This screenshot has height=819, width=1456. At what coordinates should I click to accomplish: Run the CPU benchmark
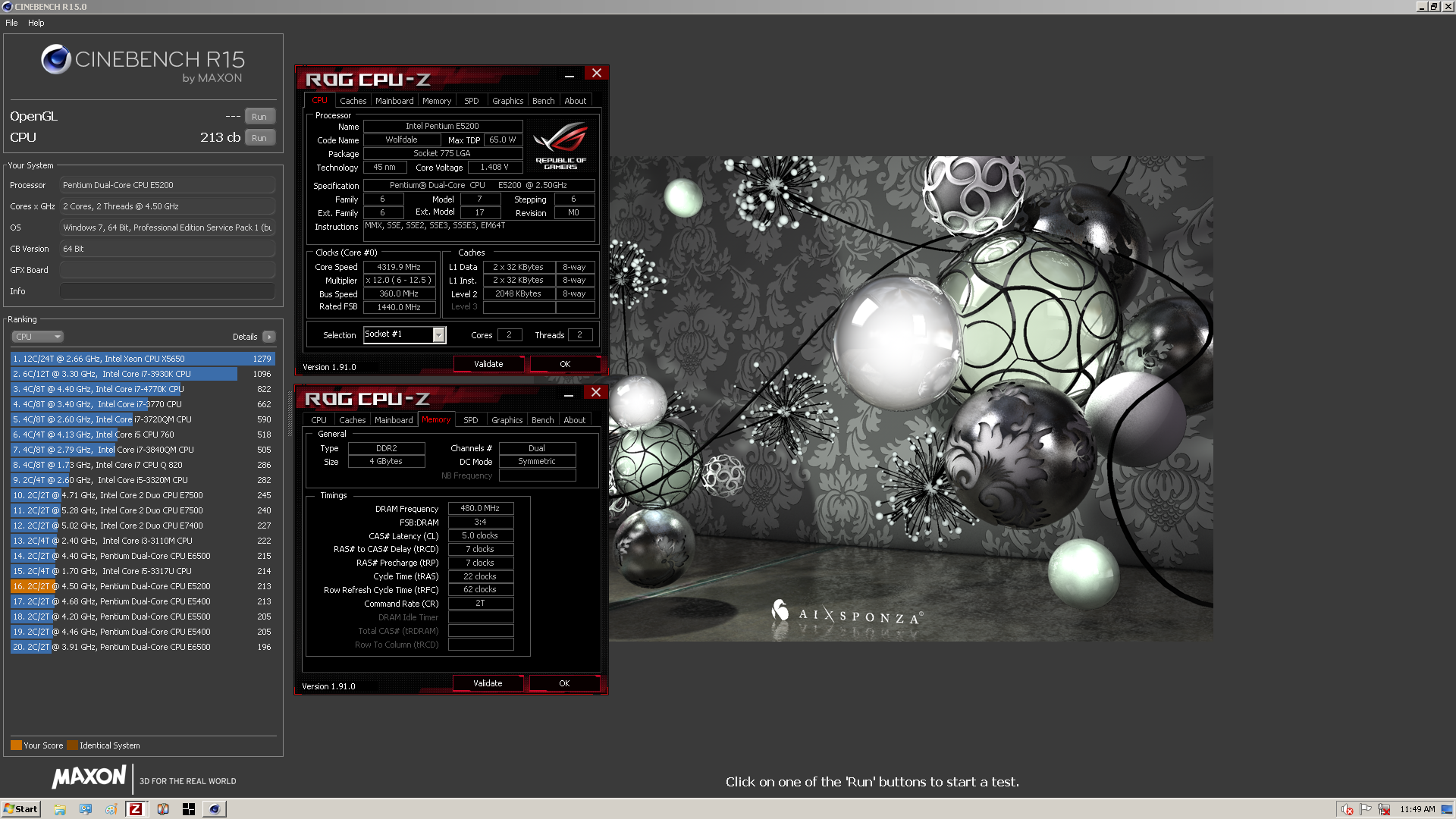[x=259, y=138]
